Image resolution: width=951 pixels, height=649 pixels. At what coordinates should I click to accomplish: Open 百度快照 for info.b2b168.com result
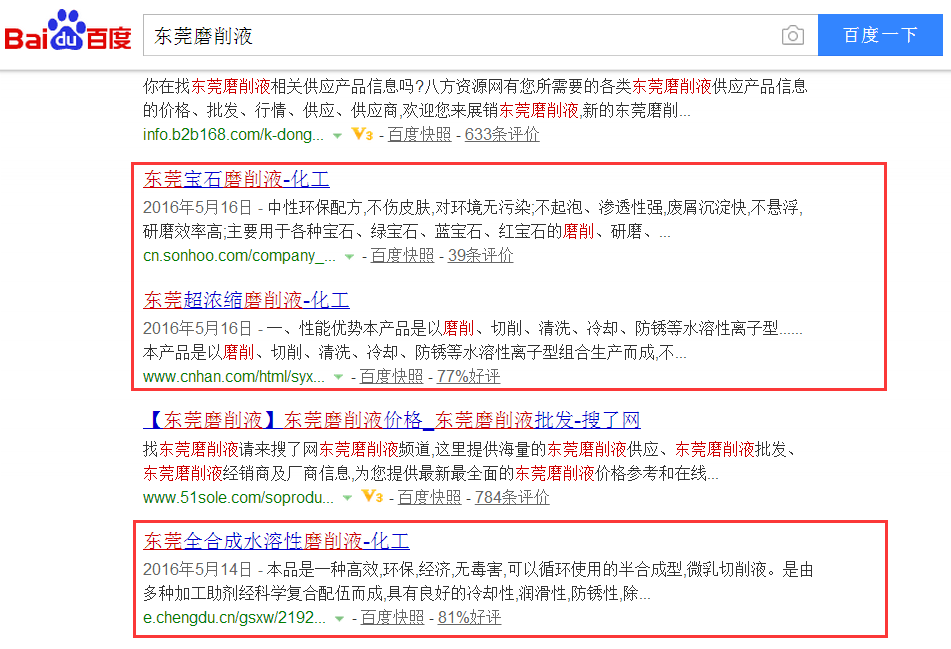[419, 135]
